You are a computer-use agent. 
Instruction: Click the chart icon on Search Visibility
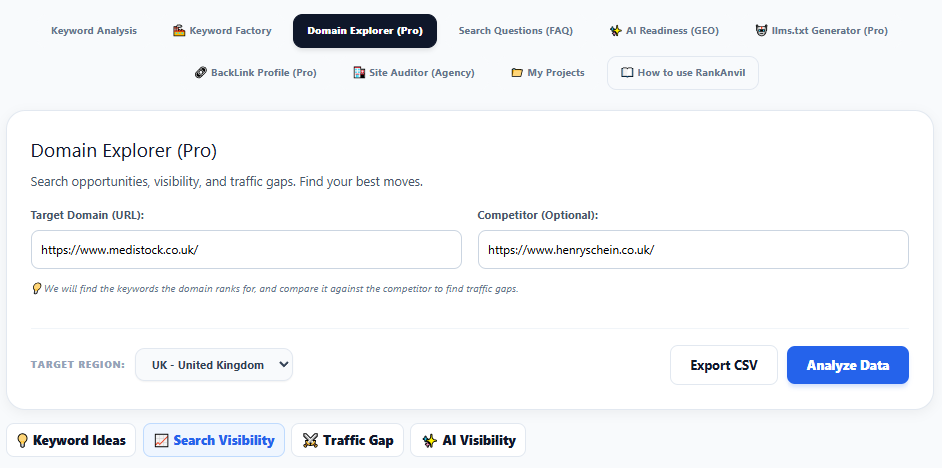click(162, 440)
